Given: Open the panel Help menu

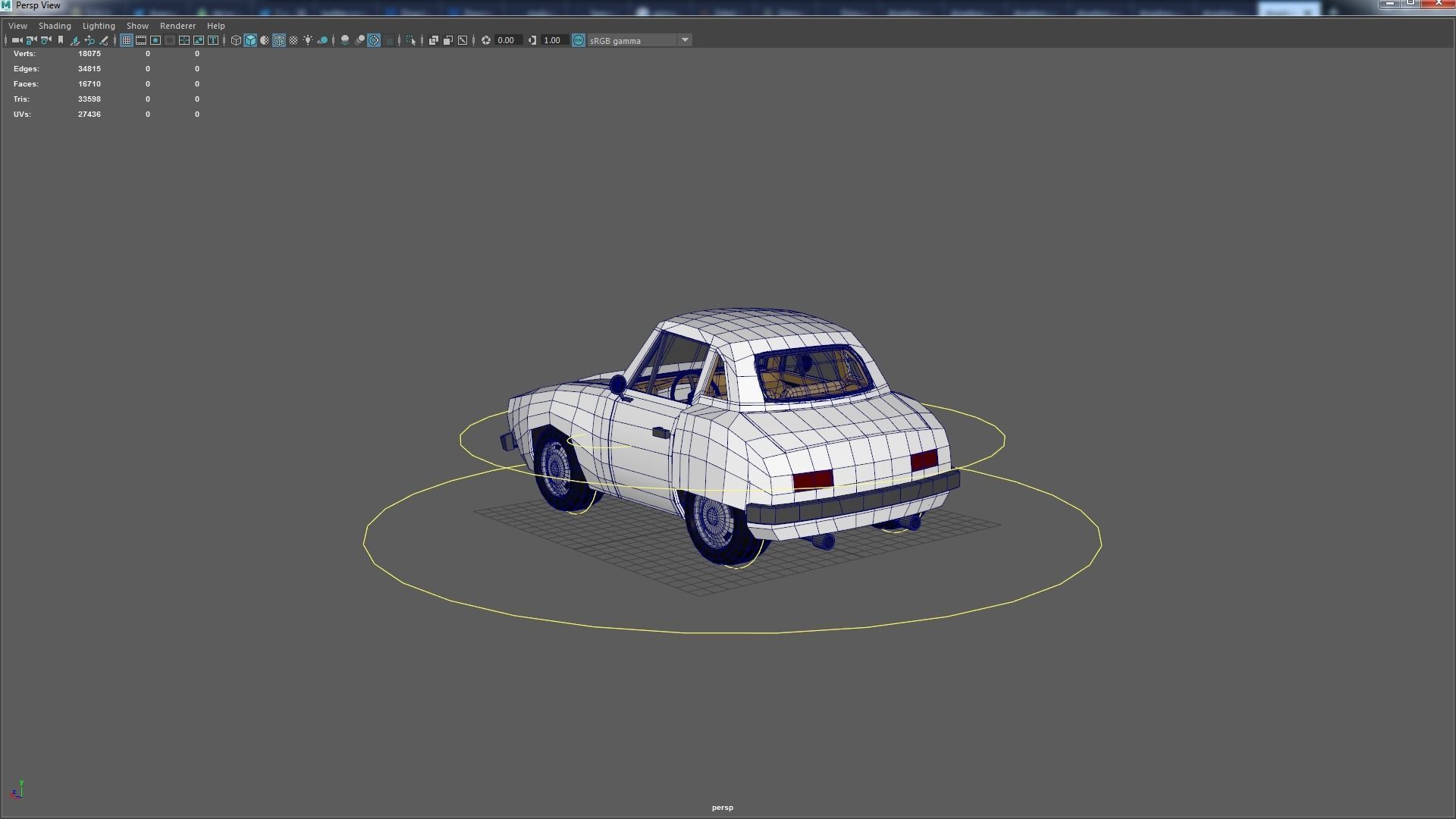Looking at the screenshot, I should click(216, 26).
